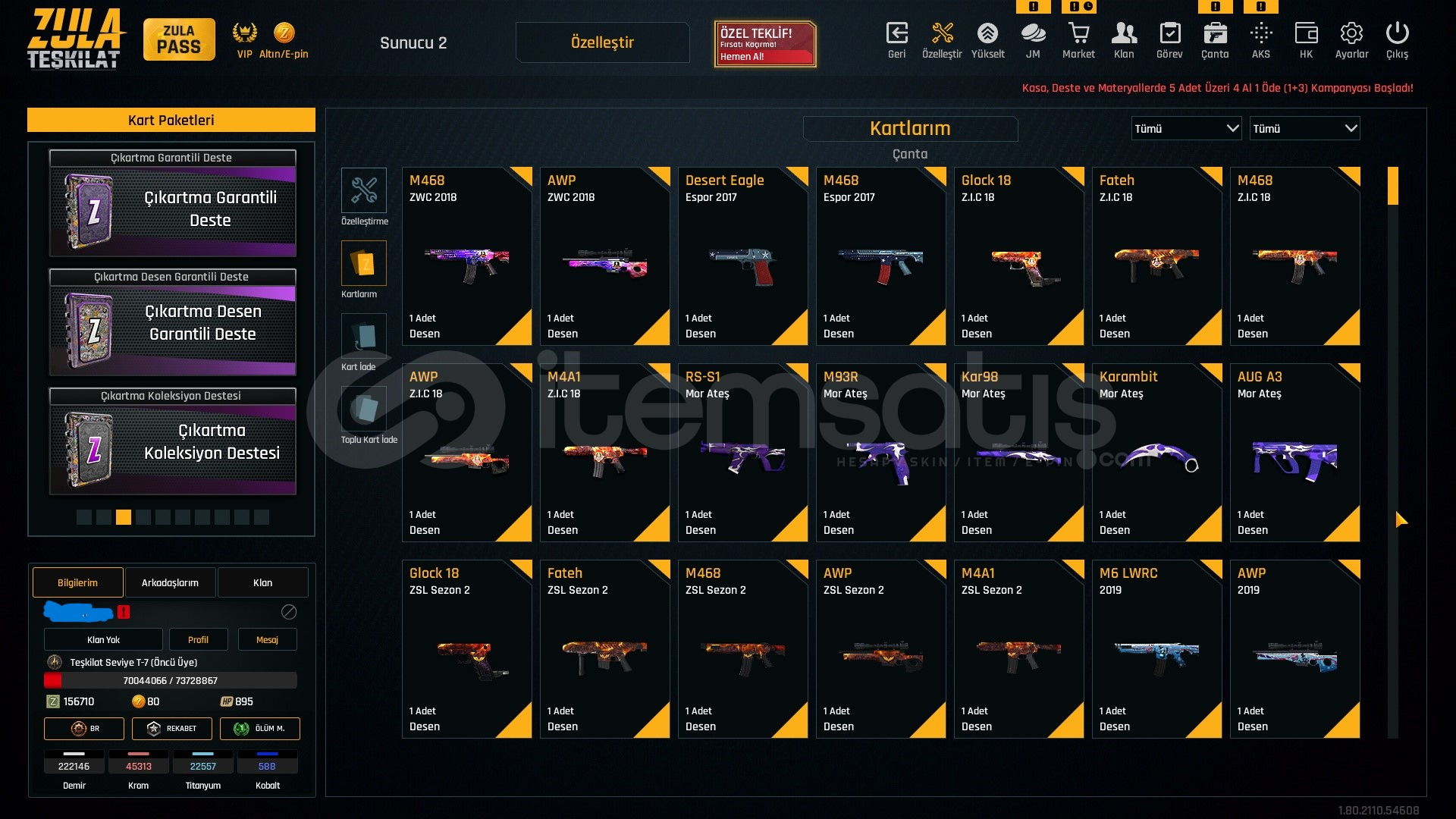Click the card inventory scrollbar thumb
This screenshot has width=1456, height=819.
click(x=1393, y=187)
